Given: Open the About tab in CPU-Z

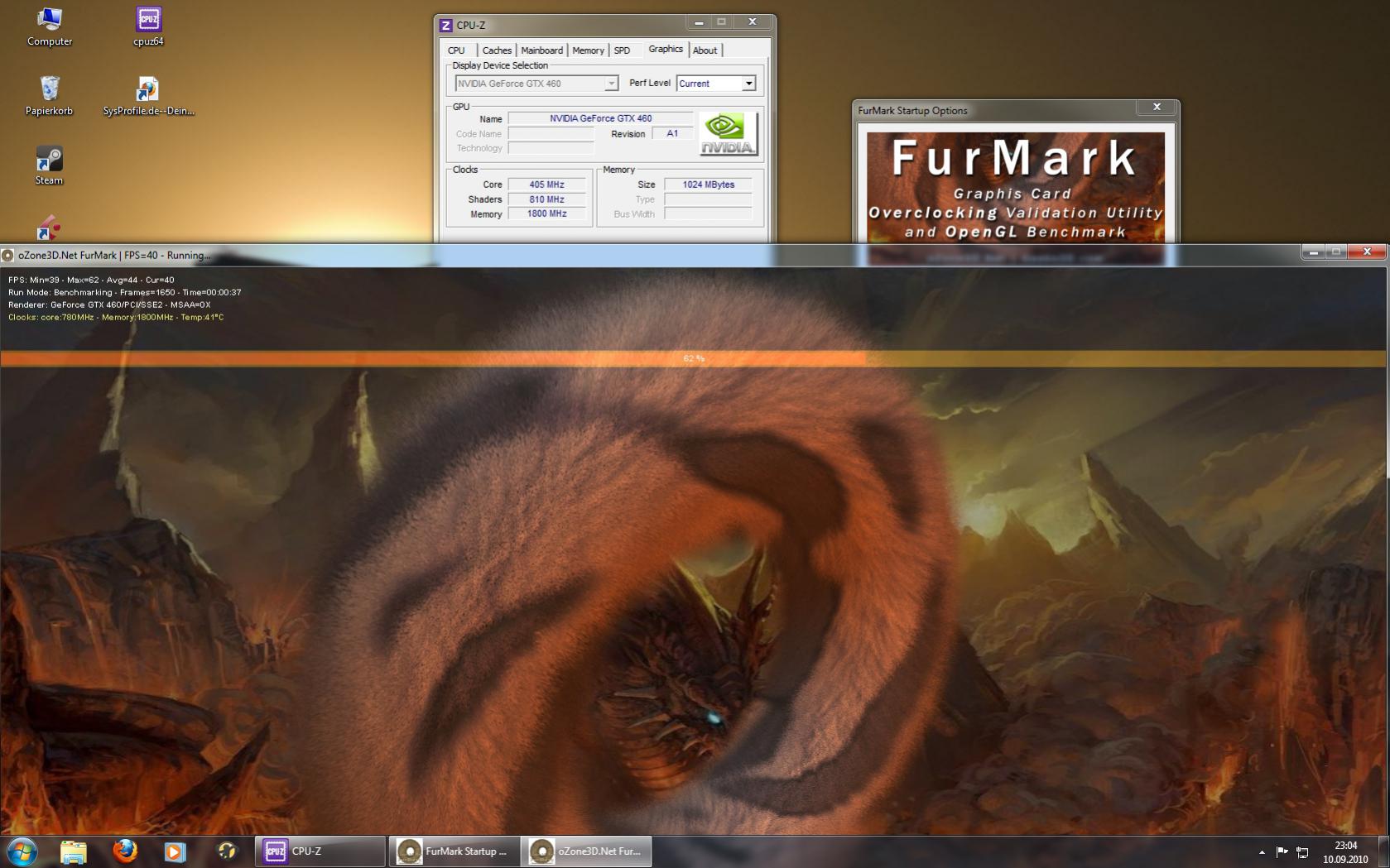Looking at the screenshot, I should (x=705, y=50).
